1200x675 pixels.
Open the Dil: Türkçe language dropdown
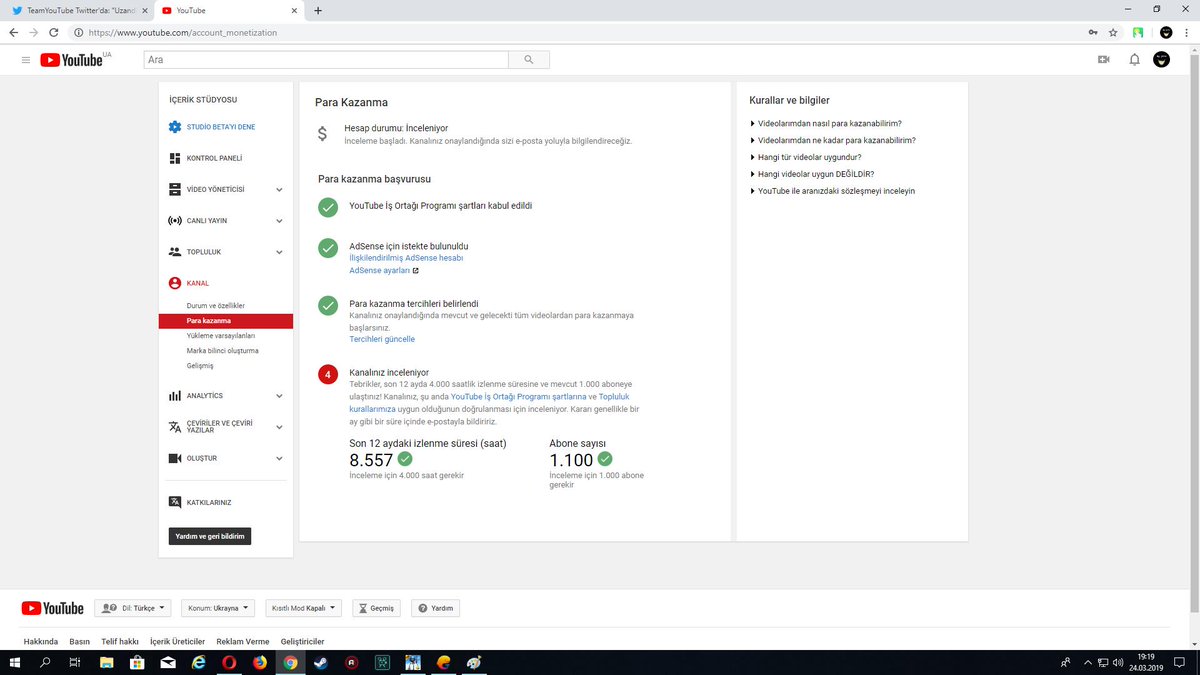(133, 608)
